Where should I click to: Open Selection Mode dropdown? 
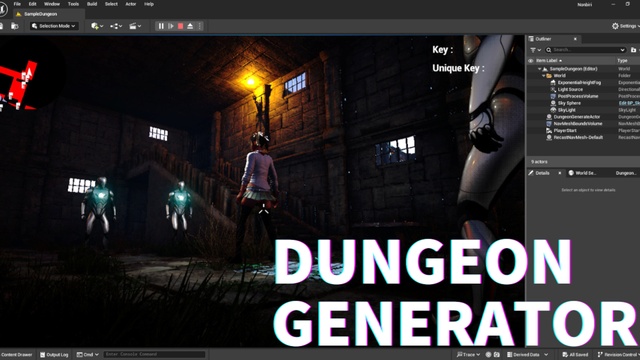pos(54,26)
